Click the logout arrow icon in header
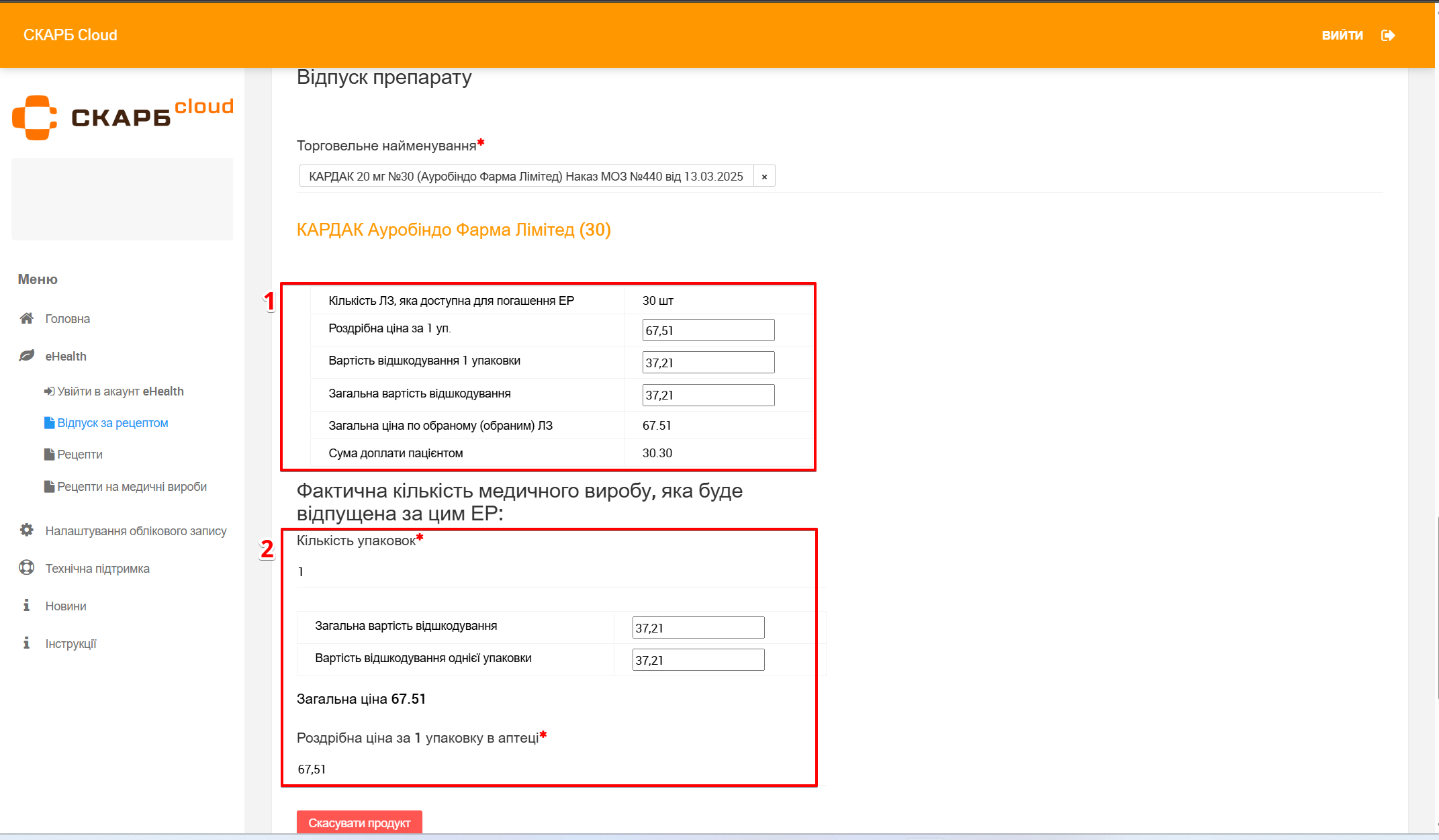This screenshot has height=840, width=1439. [x=1388, y=36]
